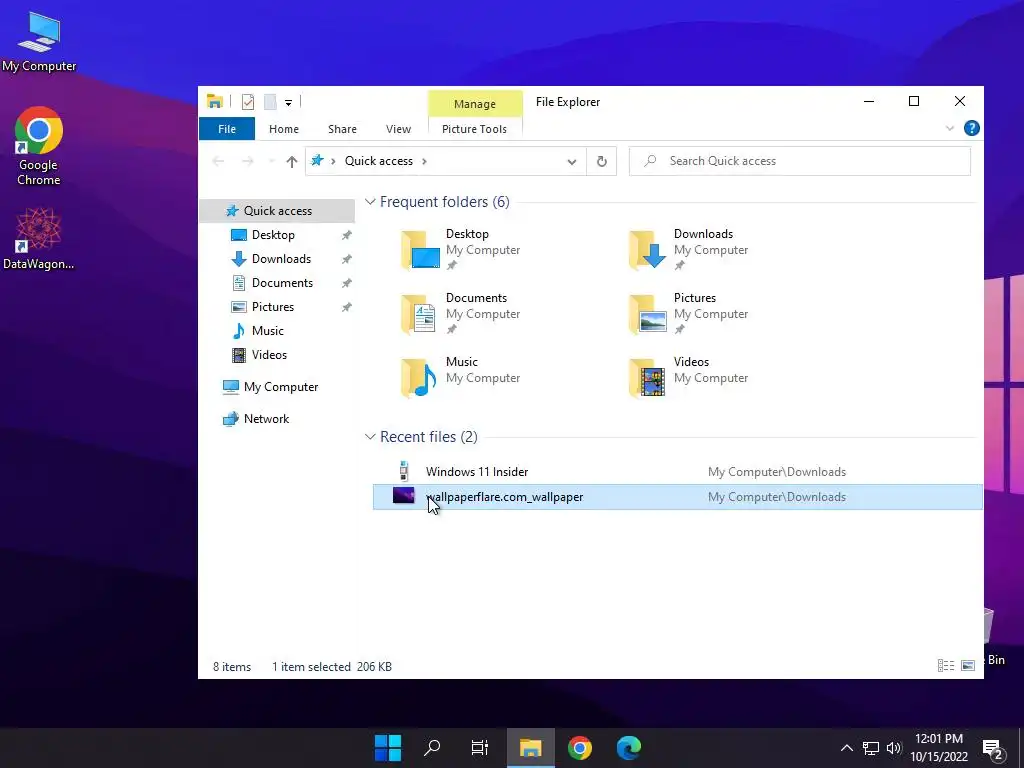The width and height of the screenshot is (1024, 768).
Task: Switch to the Home ribbon tab
Action: coord(283,129)
